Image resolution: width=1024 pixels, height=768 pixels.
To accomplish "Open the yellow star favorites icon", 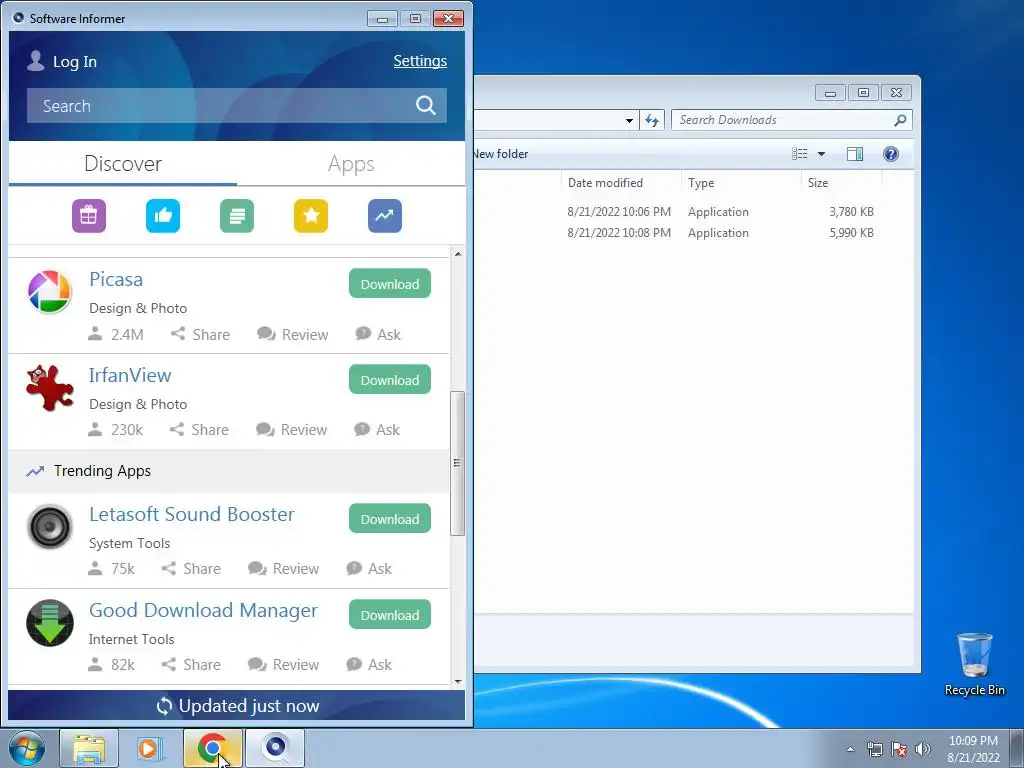I will (311, 216).
